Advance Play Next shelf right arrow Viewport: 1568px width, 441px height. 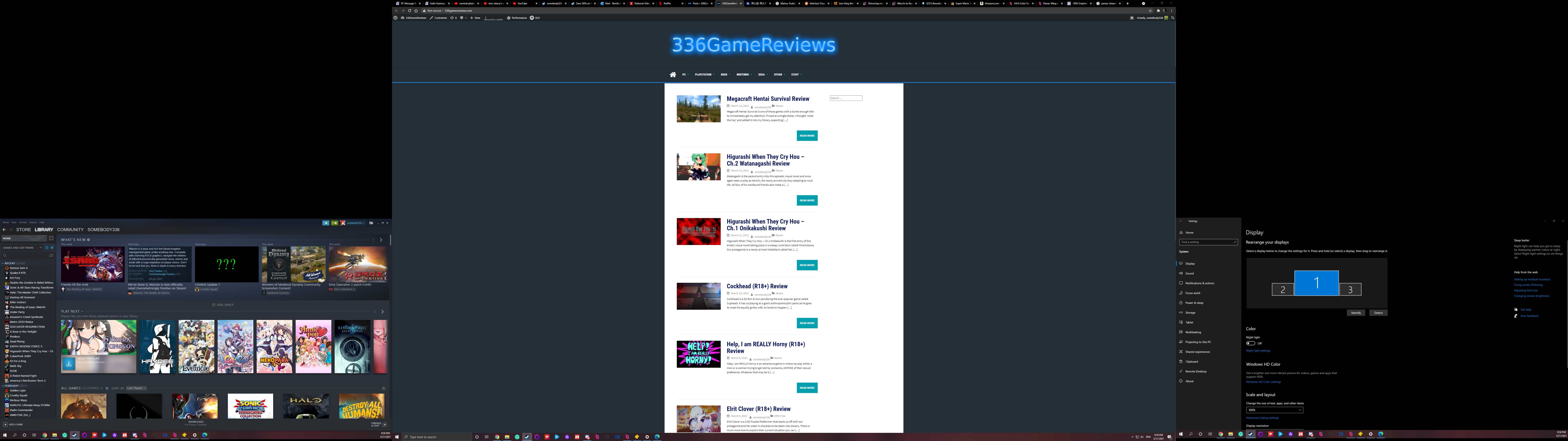382,312
